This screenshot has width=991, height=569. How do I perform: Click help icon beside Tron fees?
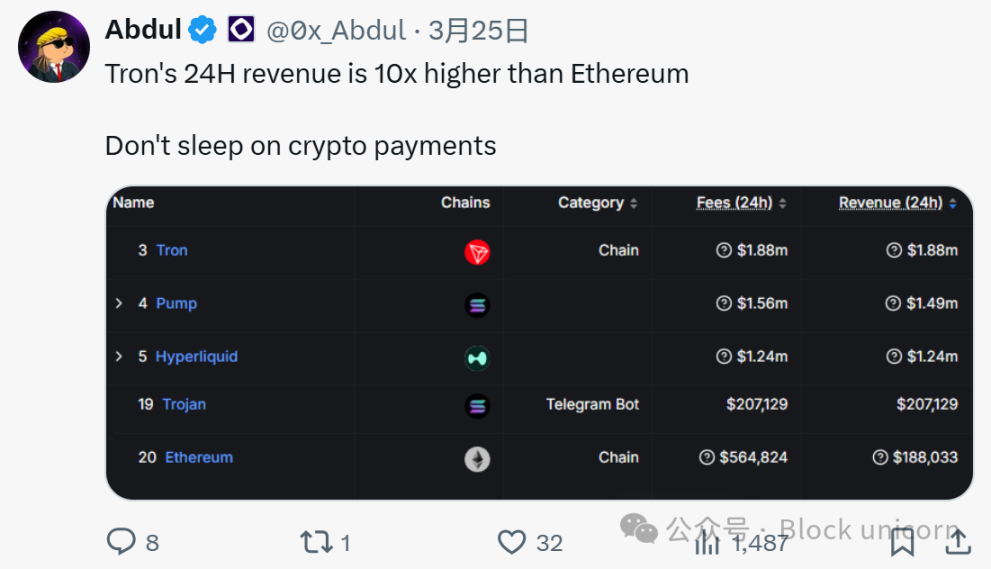click(x=724, y=251)
